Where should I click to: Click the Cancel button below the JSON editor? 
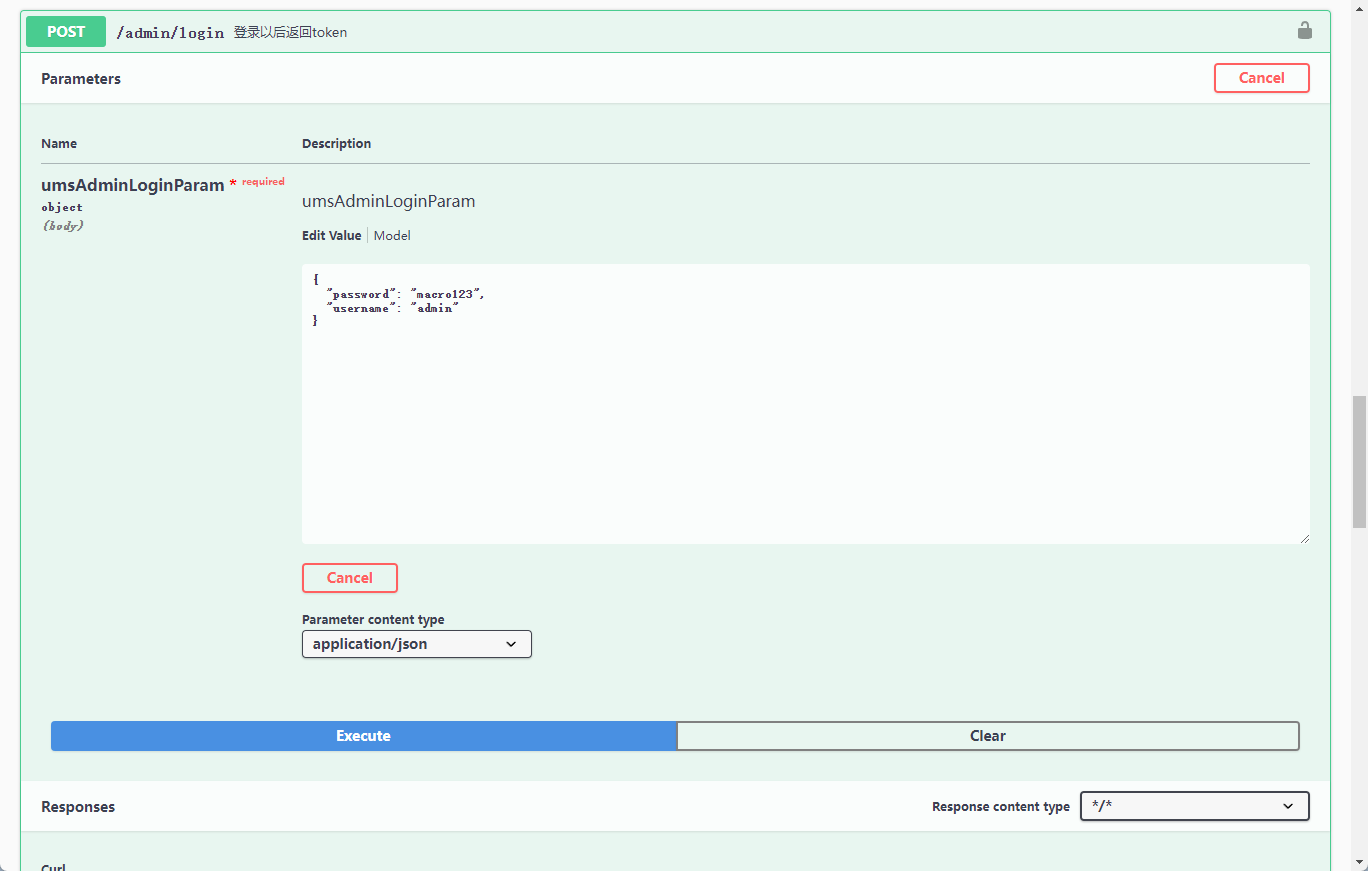[350, 578]
